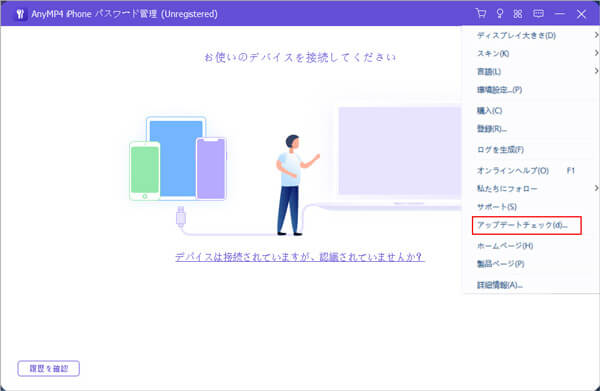Select 詳細情報(A)... menu entry
Image resolution: width=600 pixels, height=391 pixels.
pos(531,285)
